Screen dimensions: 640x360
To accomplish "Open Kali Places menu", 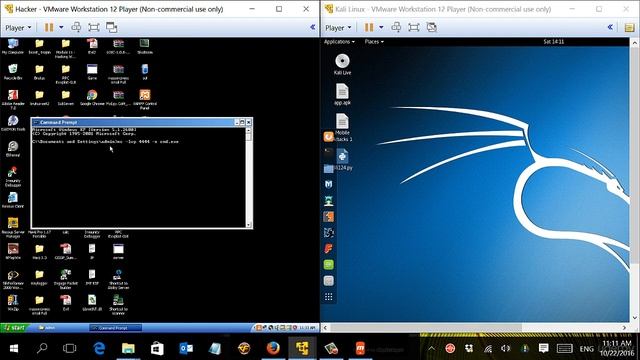I will pos(374,42).
